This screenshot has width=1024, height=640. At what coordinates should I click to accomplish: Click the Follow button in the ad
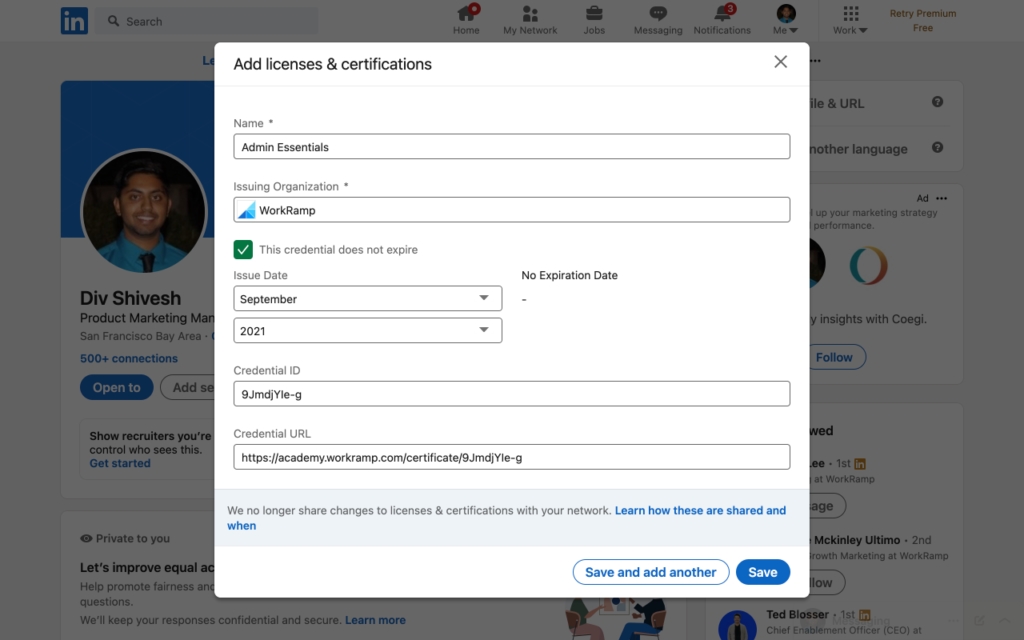click(834, 357)
